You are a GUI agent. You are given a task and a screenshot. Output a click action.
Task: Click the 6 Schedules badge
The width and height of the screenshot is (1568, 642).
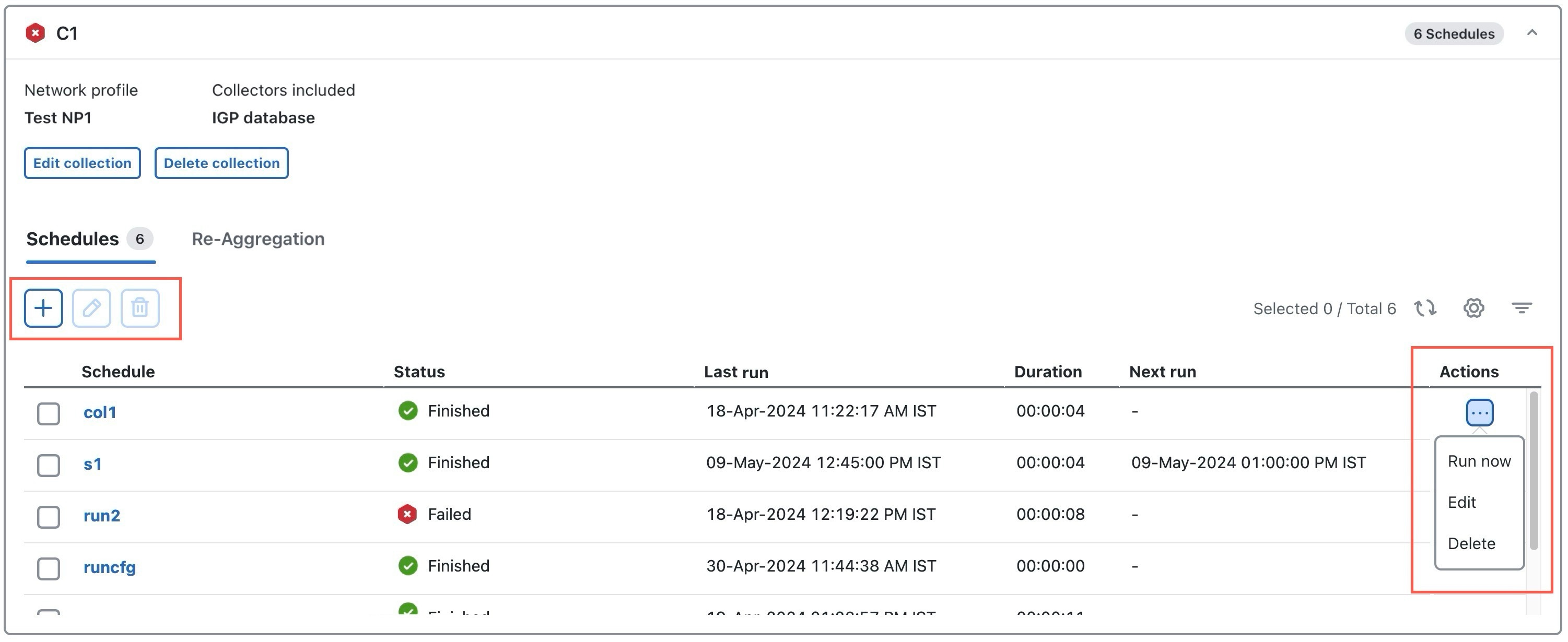pos(1454,33)
